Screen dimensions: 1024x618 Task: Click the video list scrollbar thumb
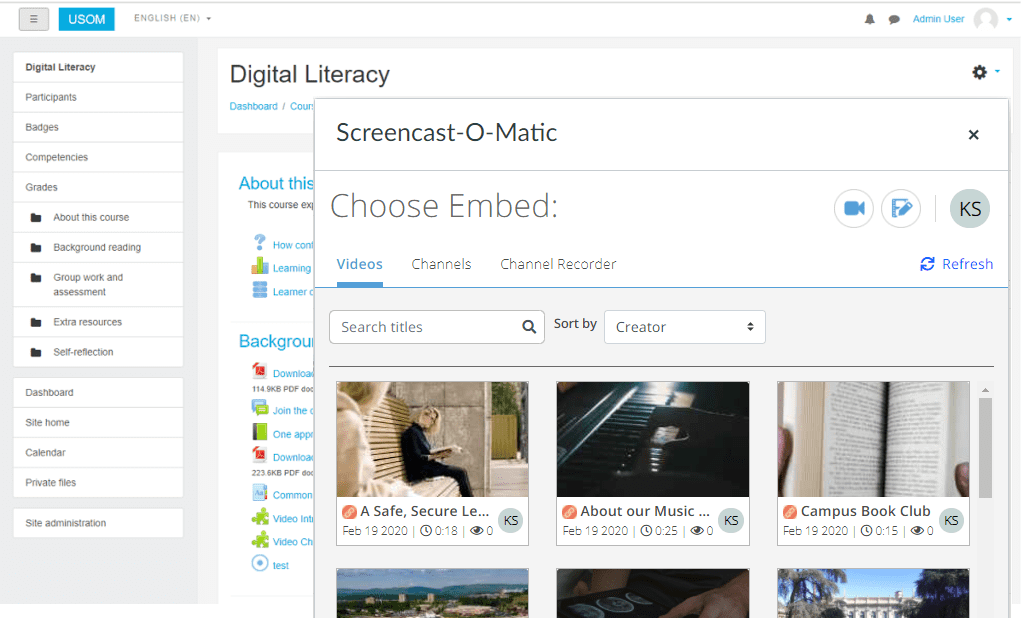point(985,448)
